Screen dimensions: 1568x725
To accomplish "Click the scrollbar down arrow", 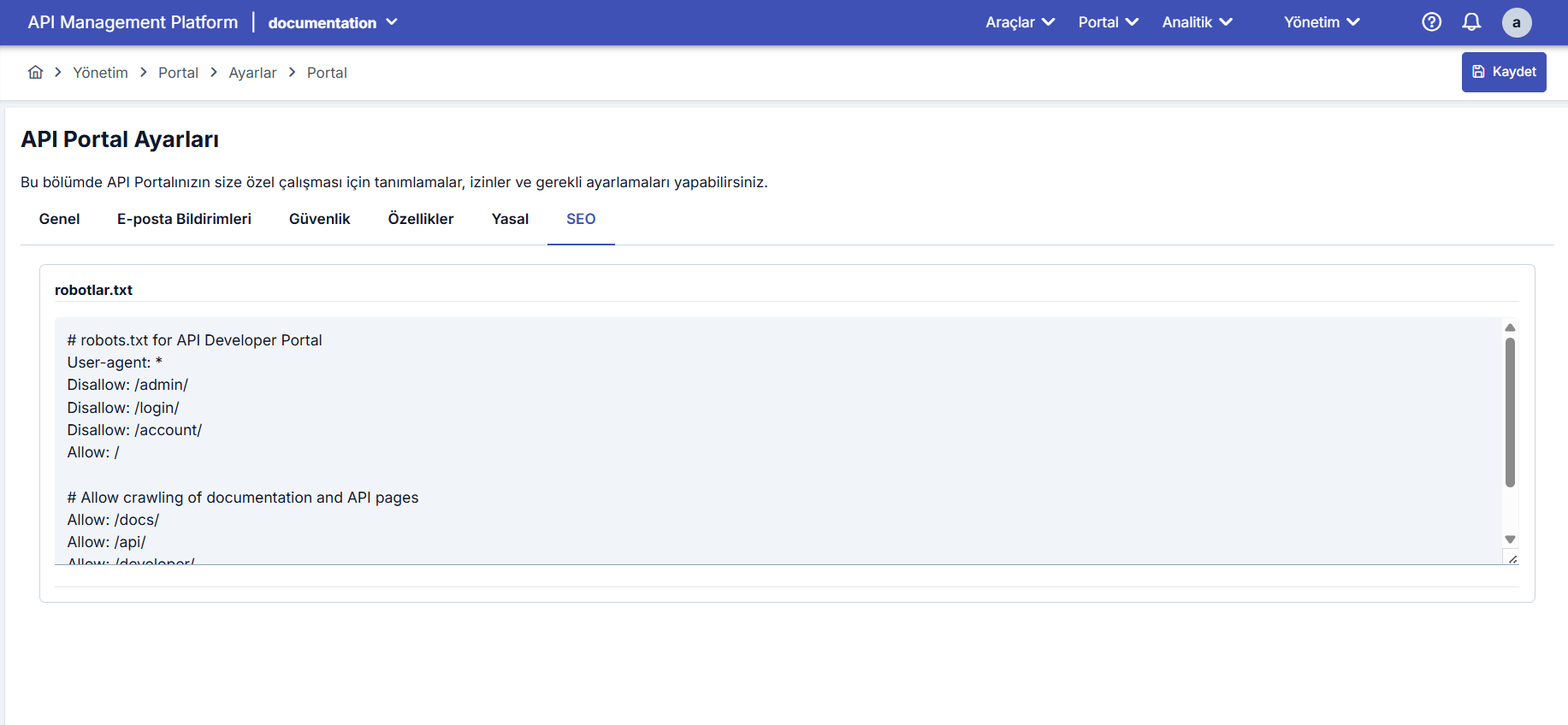I will tap(1510, 539).
